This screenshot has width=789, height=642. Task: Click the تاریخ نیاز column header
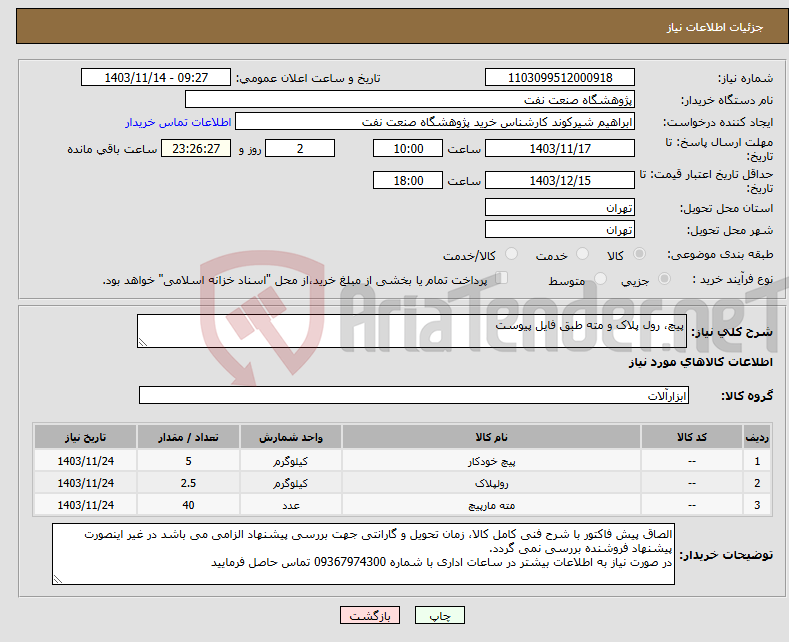coord(86,437)
